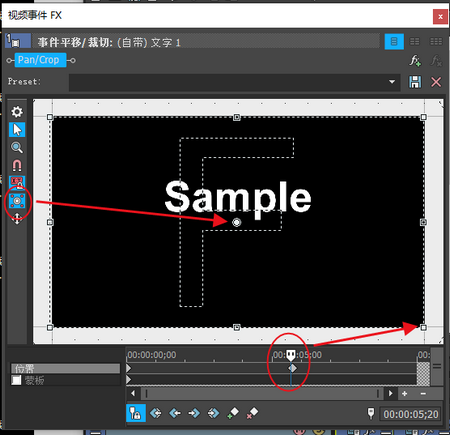Select the 位置 keyframe row
Screen dimensions: 450x435
click(x=65, y=368)
